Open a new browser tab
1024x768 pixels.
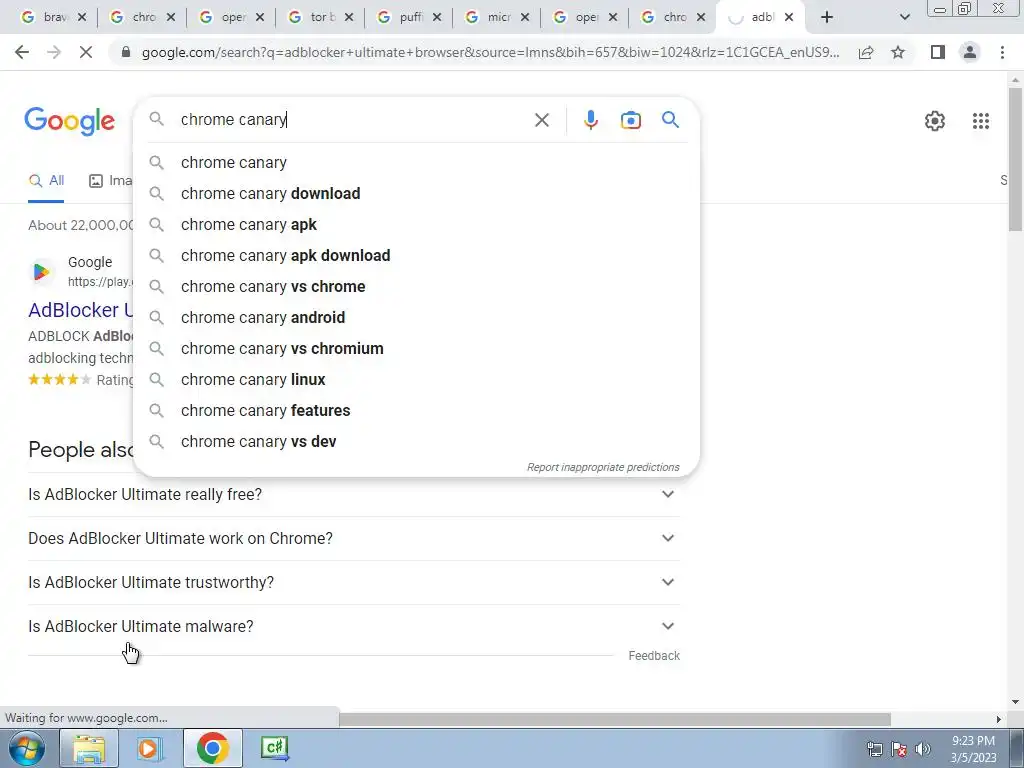(x=827, y=18)
